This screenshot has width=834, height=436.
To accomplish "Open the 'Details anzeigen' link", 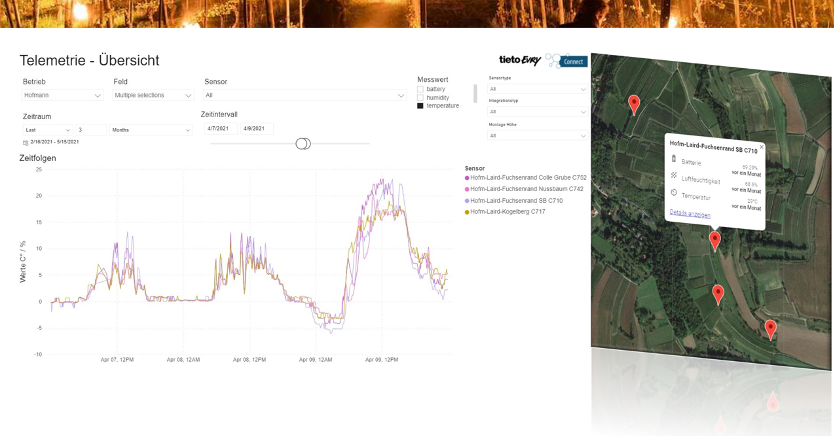I will click(x=689, y=213).
